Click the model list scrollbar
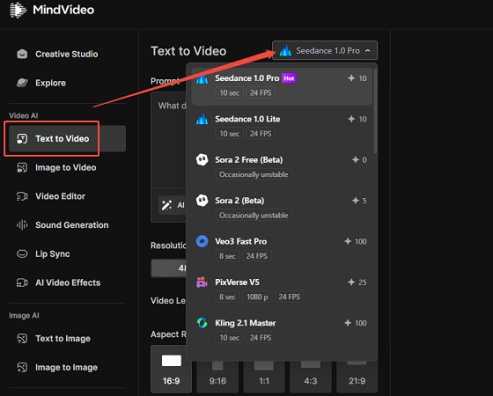The width and height of the screenshot is (493, 396). [x=375, y=111]
